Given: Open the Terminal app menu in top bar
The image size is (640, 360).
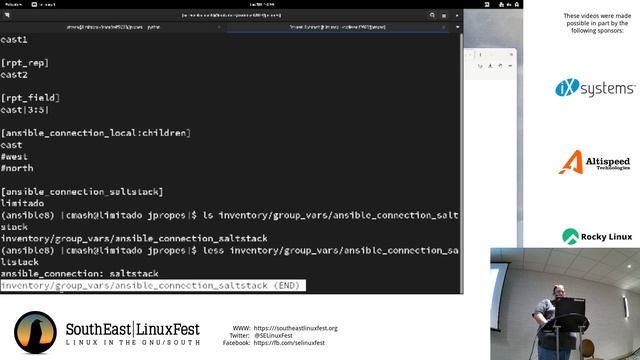Looking at the screenshot, I should (44, 4).
